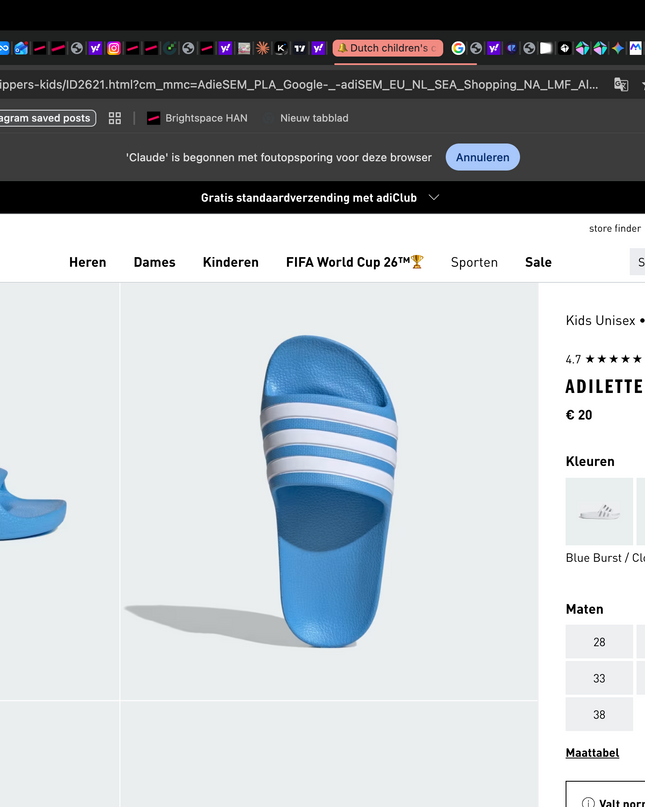Open the Nieuw tabblad bookmark
645x807 pixels.
[x=306, y=118]
